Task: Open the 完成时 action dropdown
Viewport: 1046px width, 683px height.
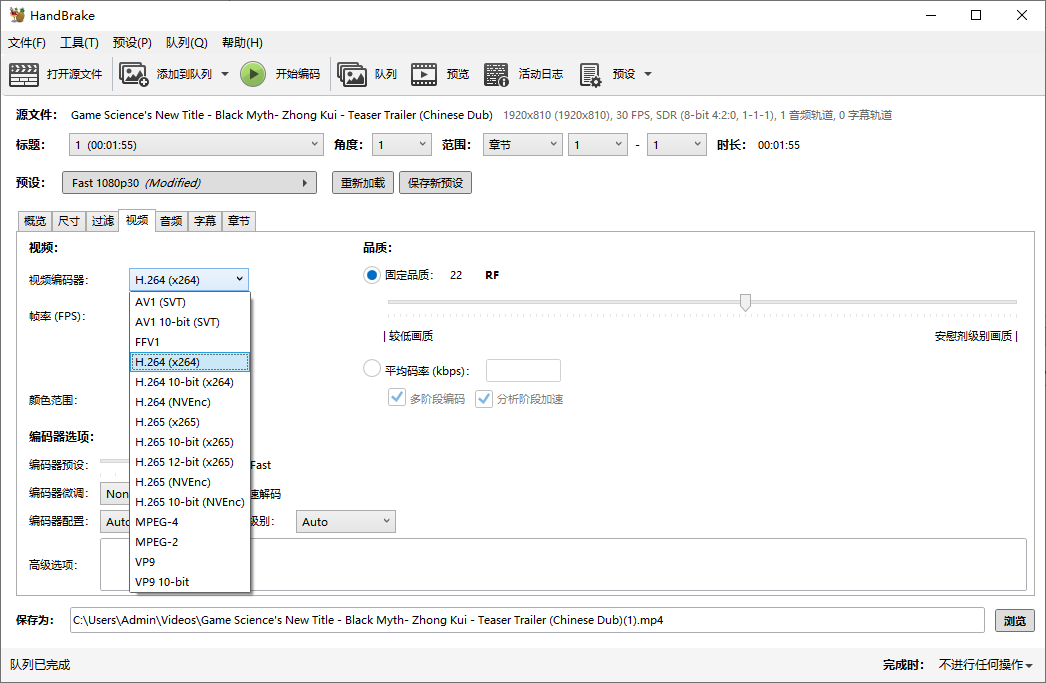Action: pyautogui.click(x=985, y=664)
